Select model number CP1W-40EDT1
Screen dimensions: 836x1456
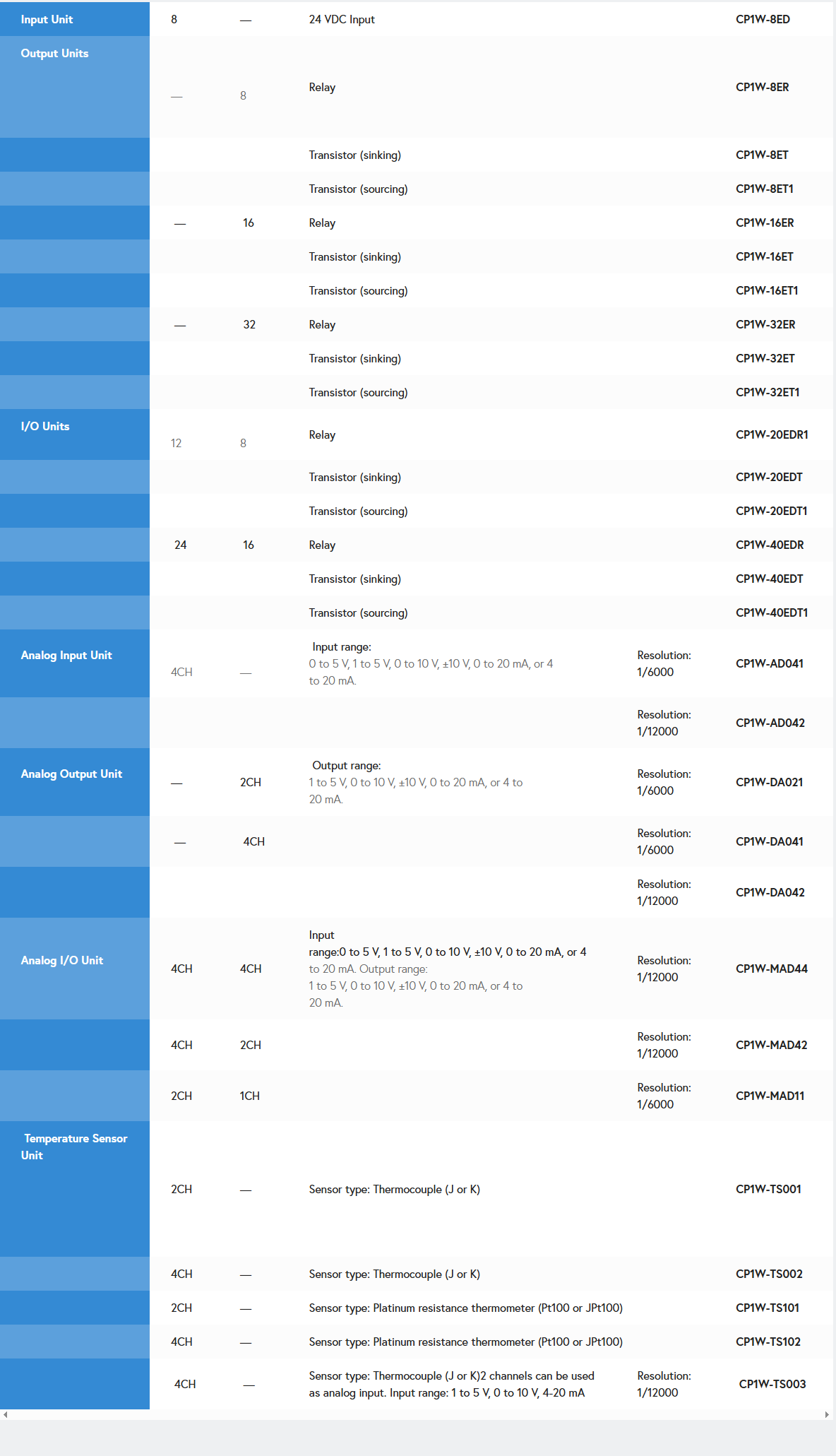[772, 612]
